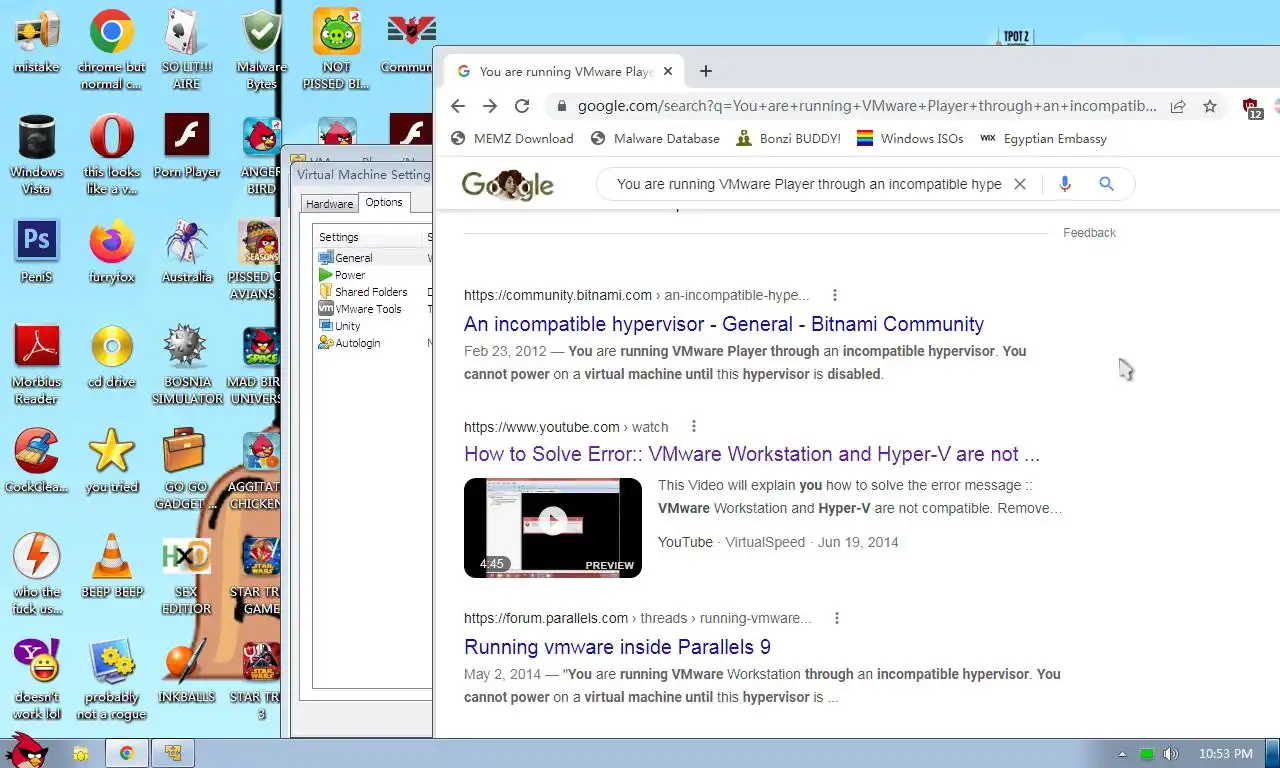
Task: Select the NOT PISSED BI... green pig icon
Action: click(x=337, y=50)
